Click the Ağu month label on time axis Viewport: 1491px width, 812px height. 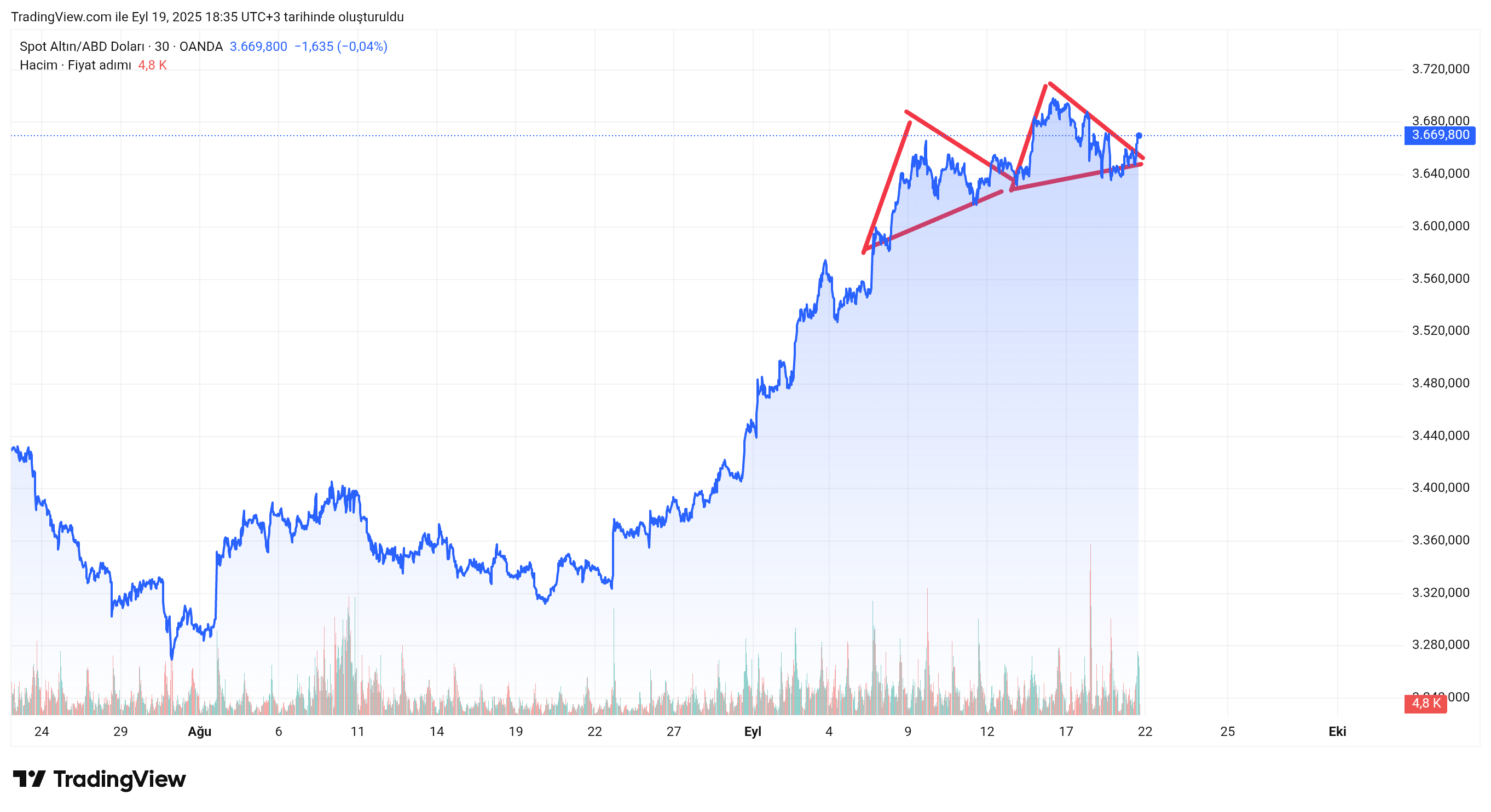pyautogui.click(x=200, y=732)
